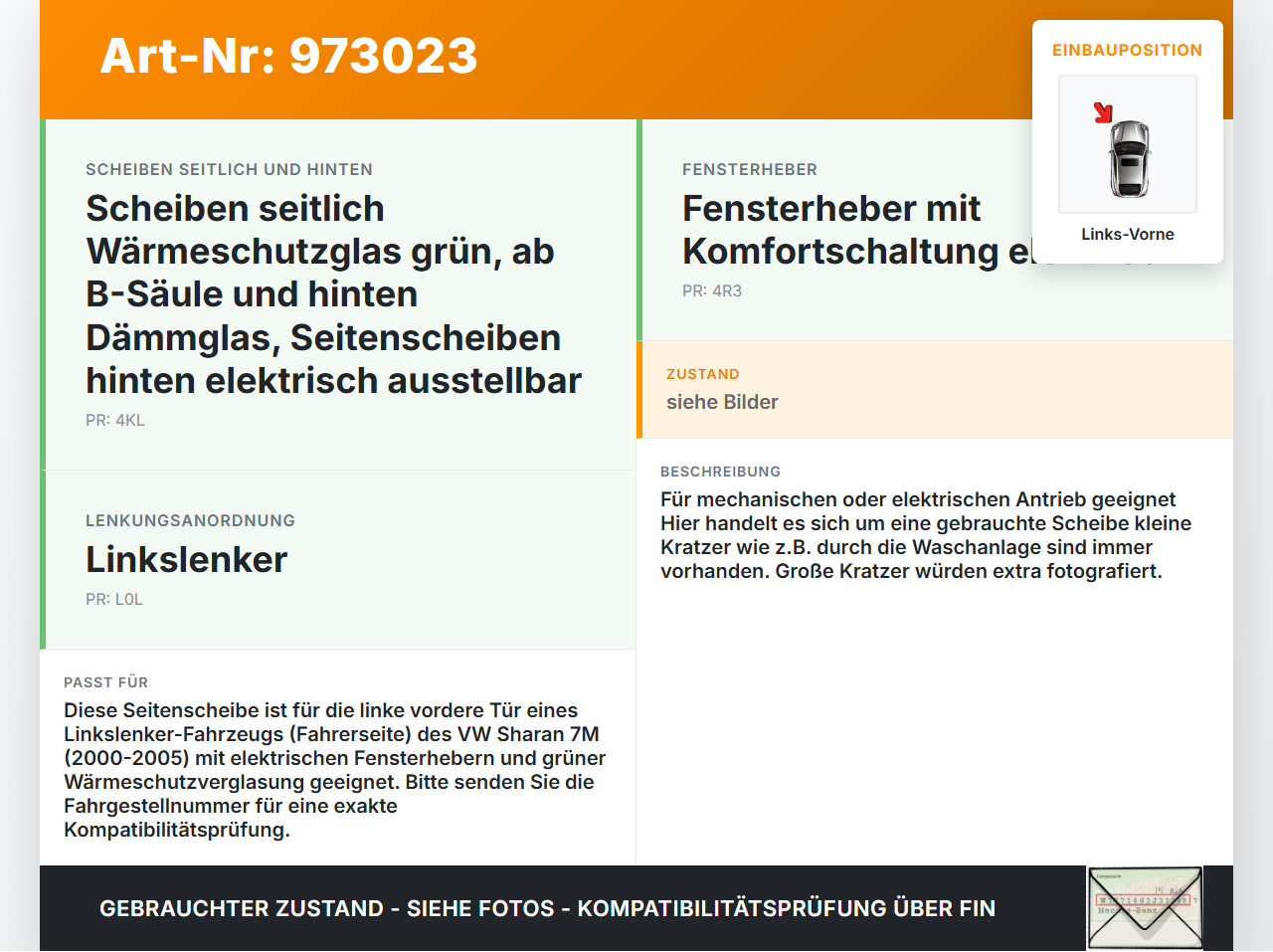Enable the Linkslenker option
Screen dimensions: 1273x952
click(186, 559)
